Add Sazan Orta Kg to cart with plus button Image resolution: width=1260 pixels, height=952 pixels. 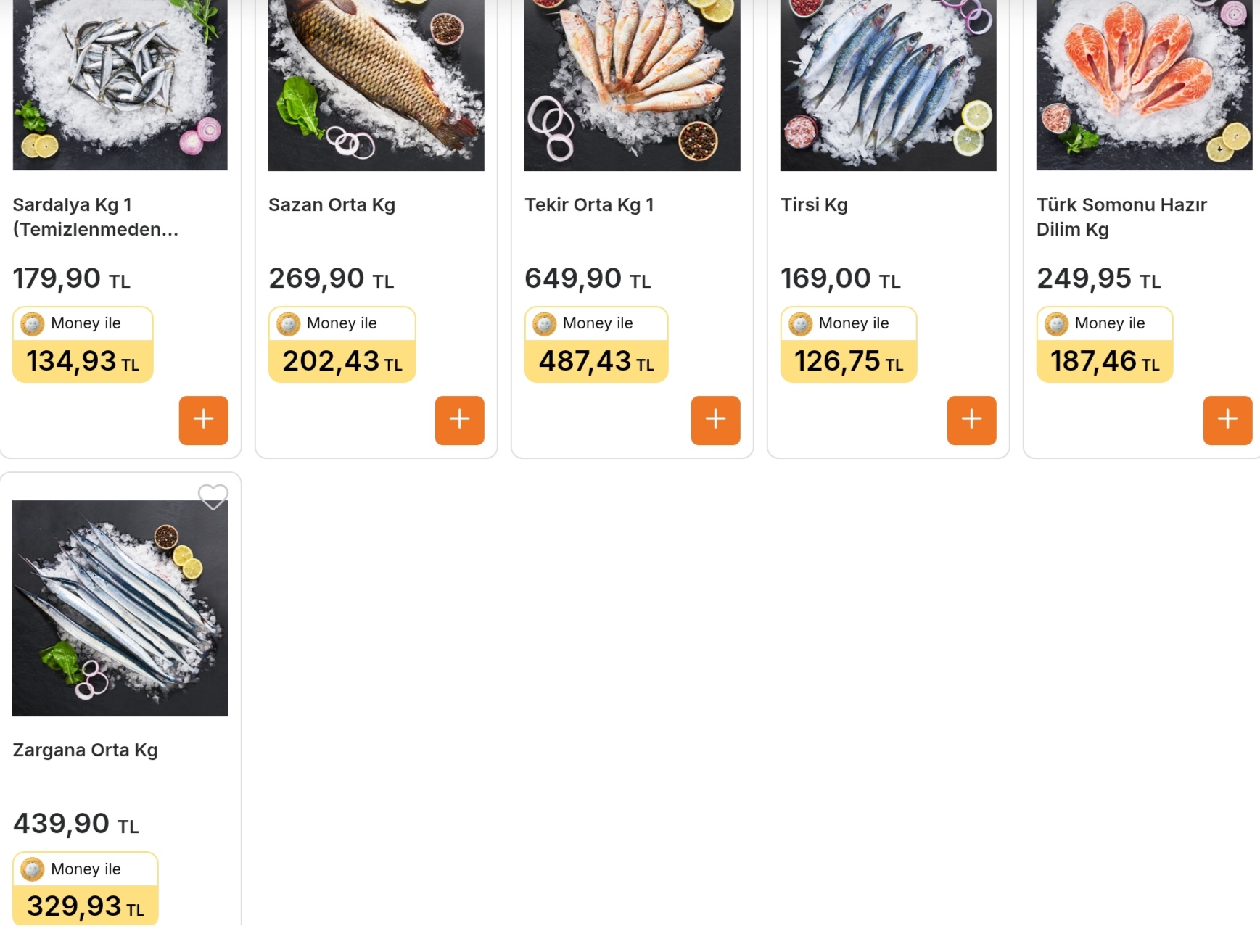[459, 420]
